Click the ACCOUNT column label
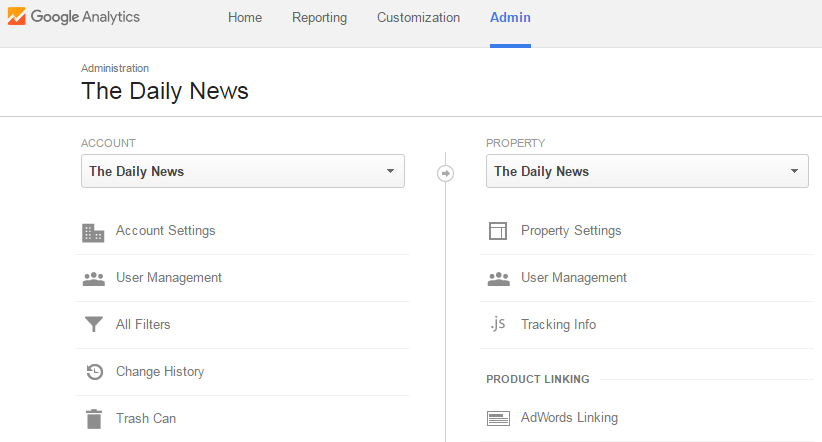The width and height of the screenshot is (822, 442). tap(108, 143)
